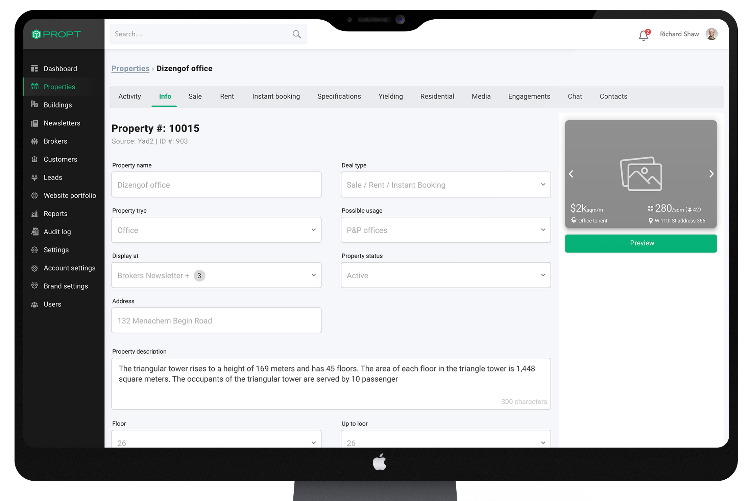Image resolution: width=751 pixels, height=501 pixels.
Task: Follow the Properties breadcrumb link
Action: point(130,68)
